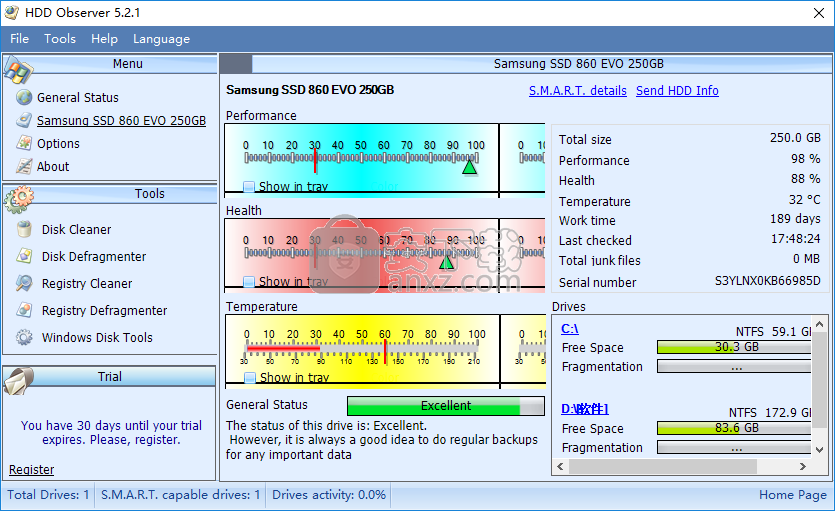Click the drives list scroll down arrow
Viewport: 835px width, 511px height.
(820, 450)
